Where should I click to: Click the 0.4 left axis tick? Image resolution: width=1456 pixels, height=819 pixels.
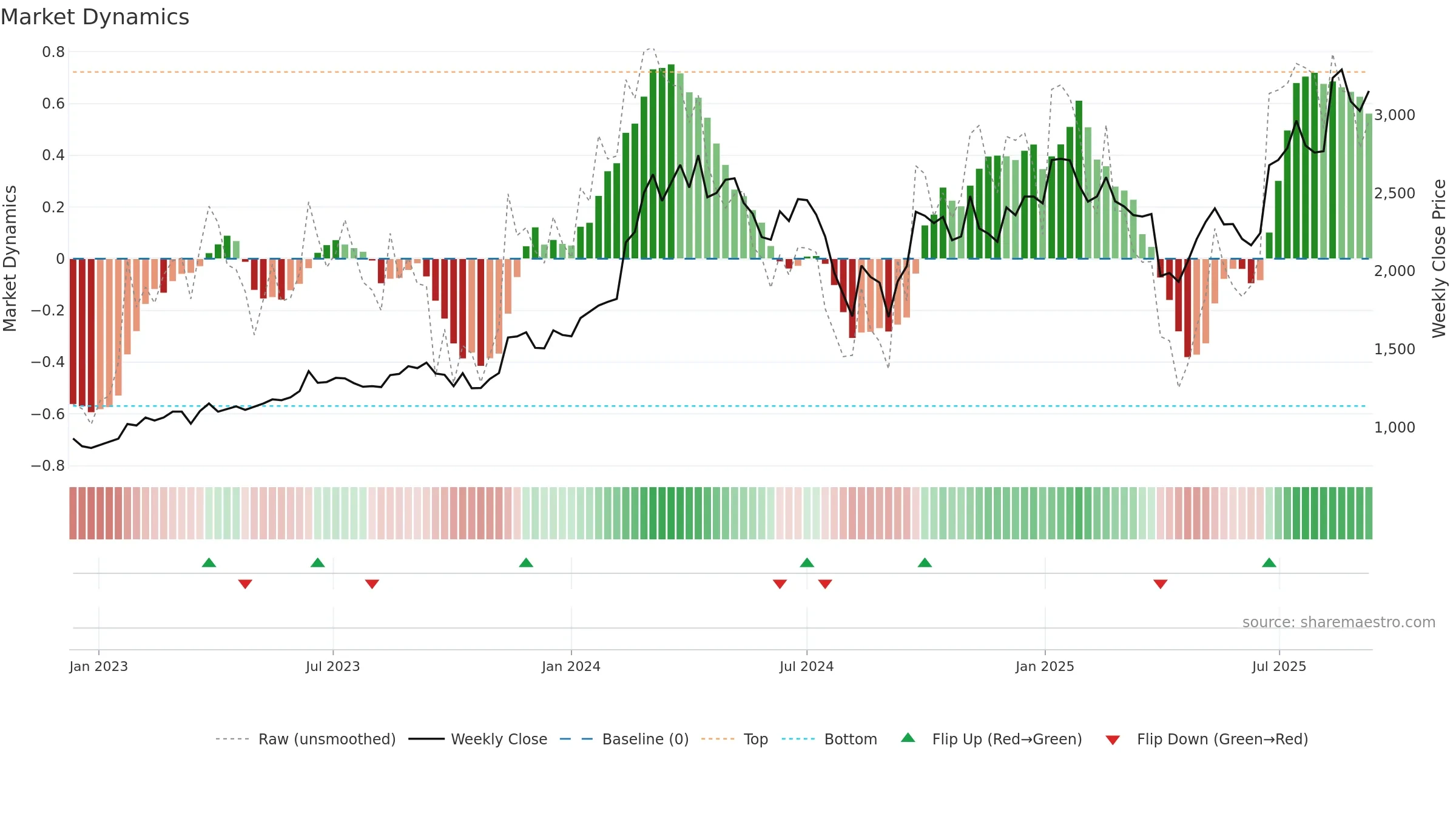tap(53, 155)
